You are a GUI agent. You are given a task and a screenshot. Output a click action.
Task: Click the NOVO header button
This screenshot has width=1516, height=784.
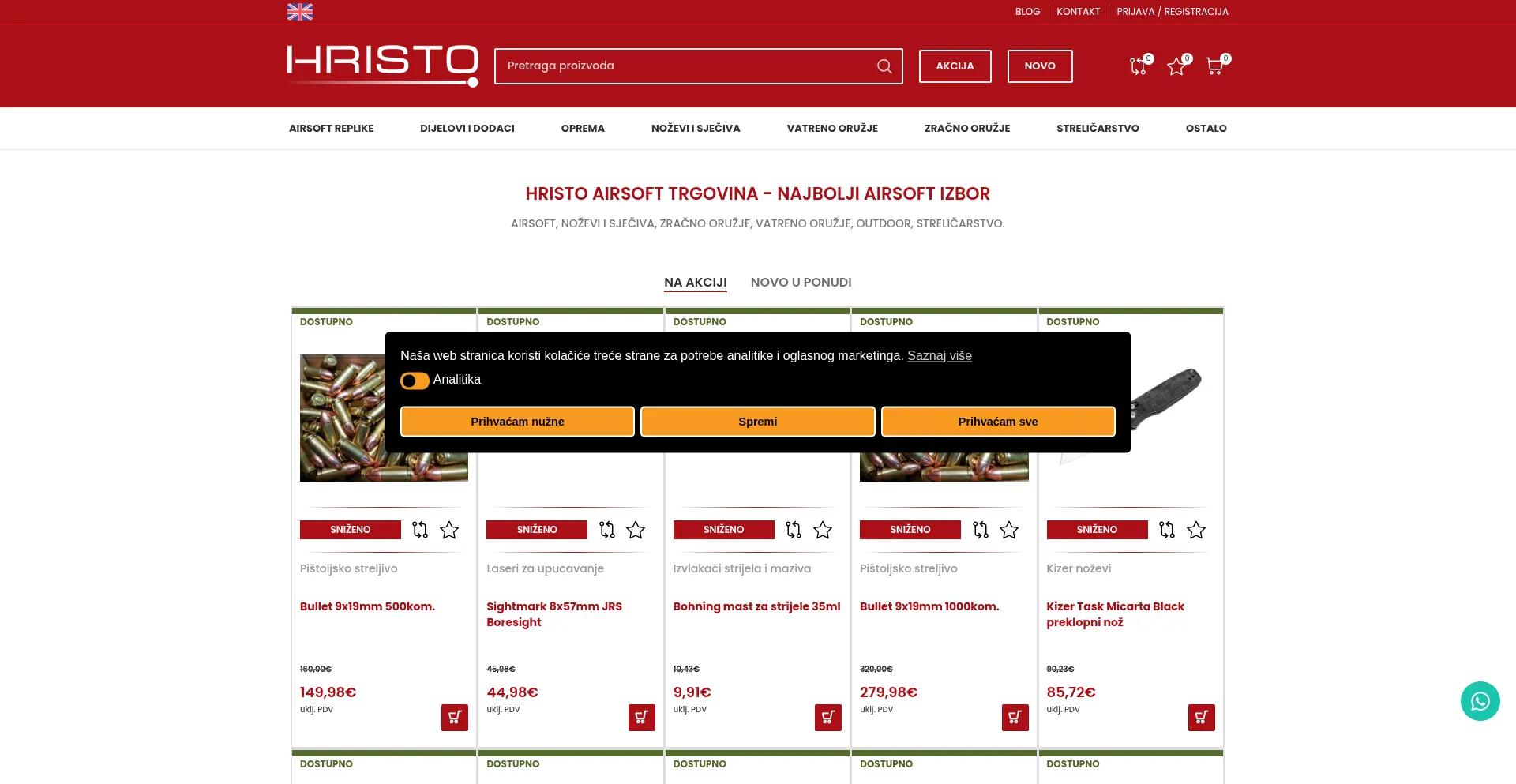(1040, 66)
